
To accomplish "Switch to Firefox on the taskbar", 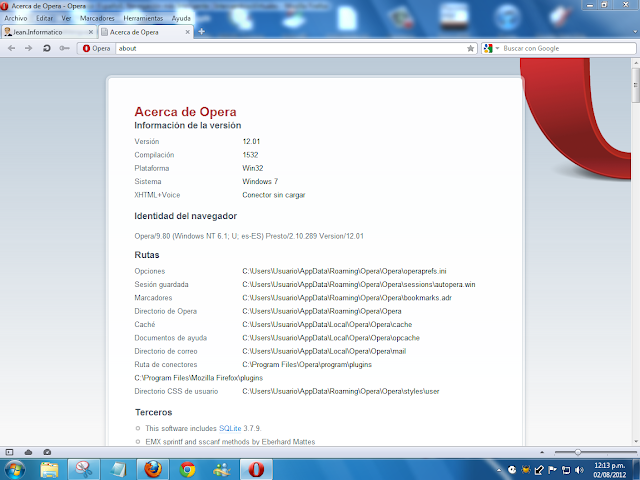I will coord(153,469).
